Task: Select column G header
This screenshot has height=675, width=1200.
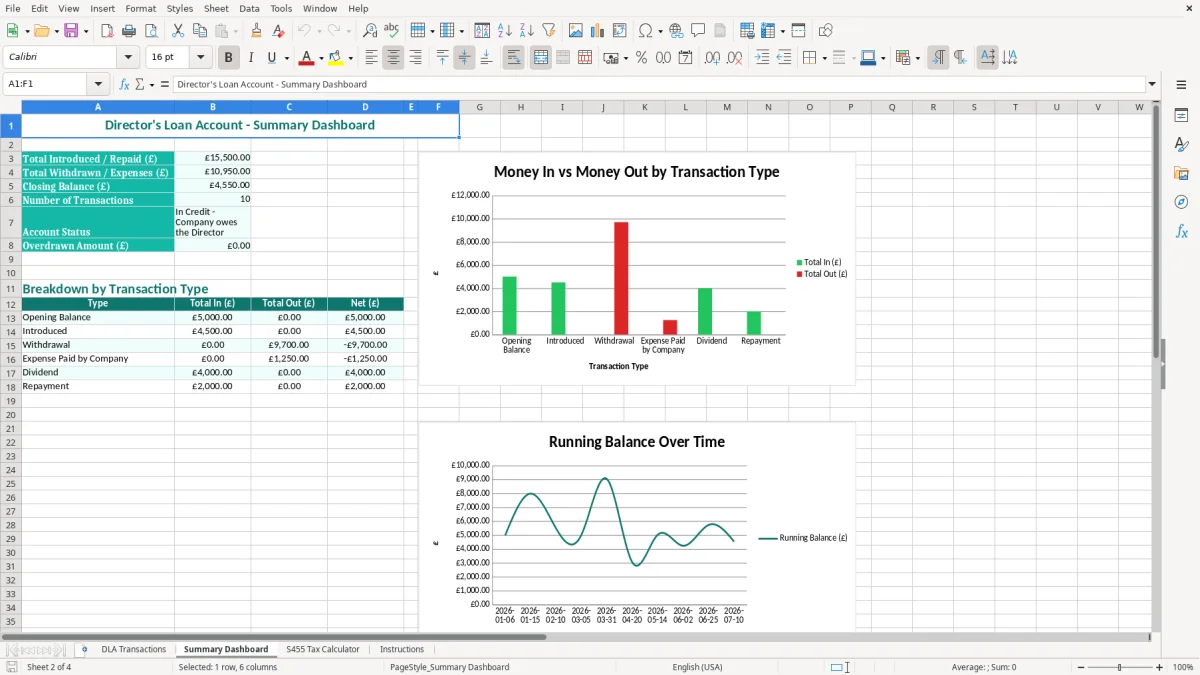Action: tap(480, 107)
